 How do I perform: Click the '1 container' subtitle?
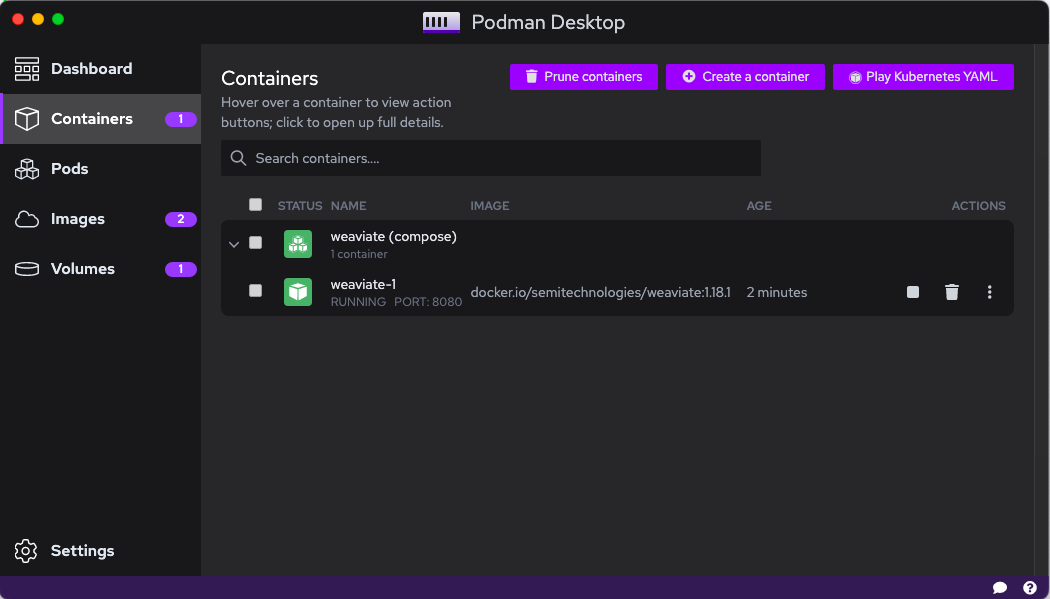359,254
